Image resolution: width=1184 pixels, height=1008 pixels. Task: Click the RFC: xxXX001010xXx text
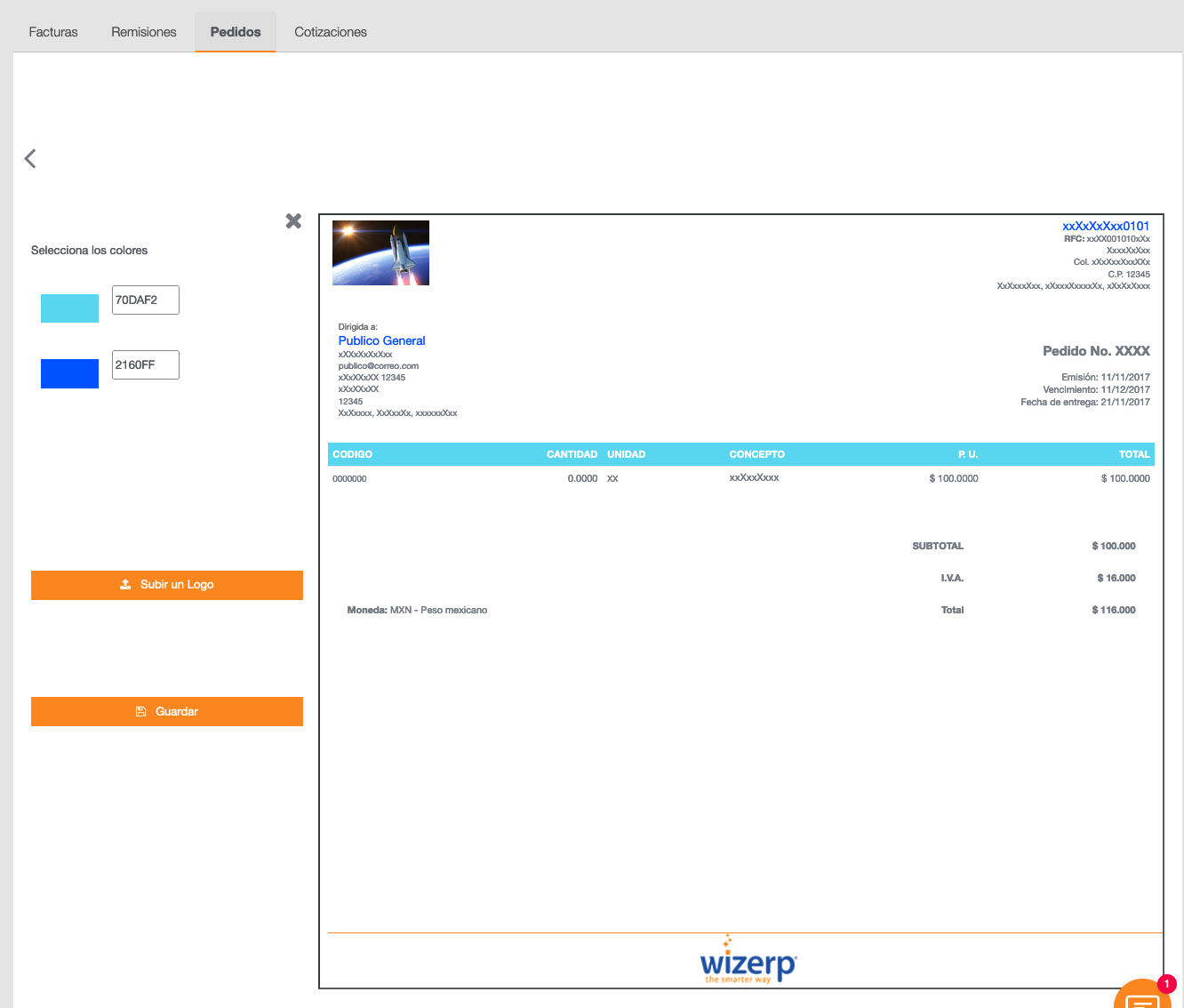coord(1107,238)
